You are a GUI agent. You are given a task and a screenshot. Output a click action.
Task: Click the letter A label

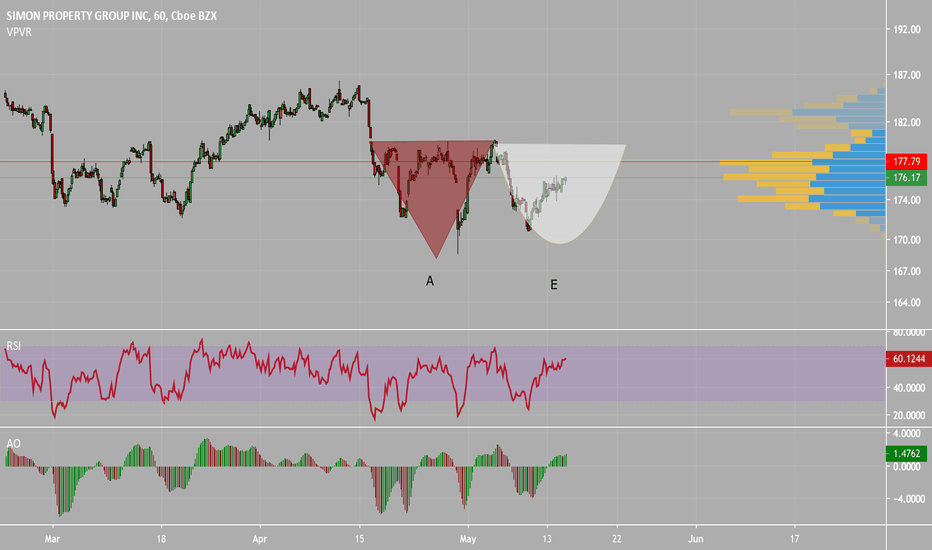[430, 281]
